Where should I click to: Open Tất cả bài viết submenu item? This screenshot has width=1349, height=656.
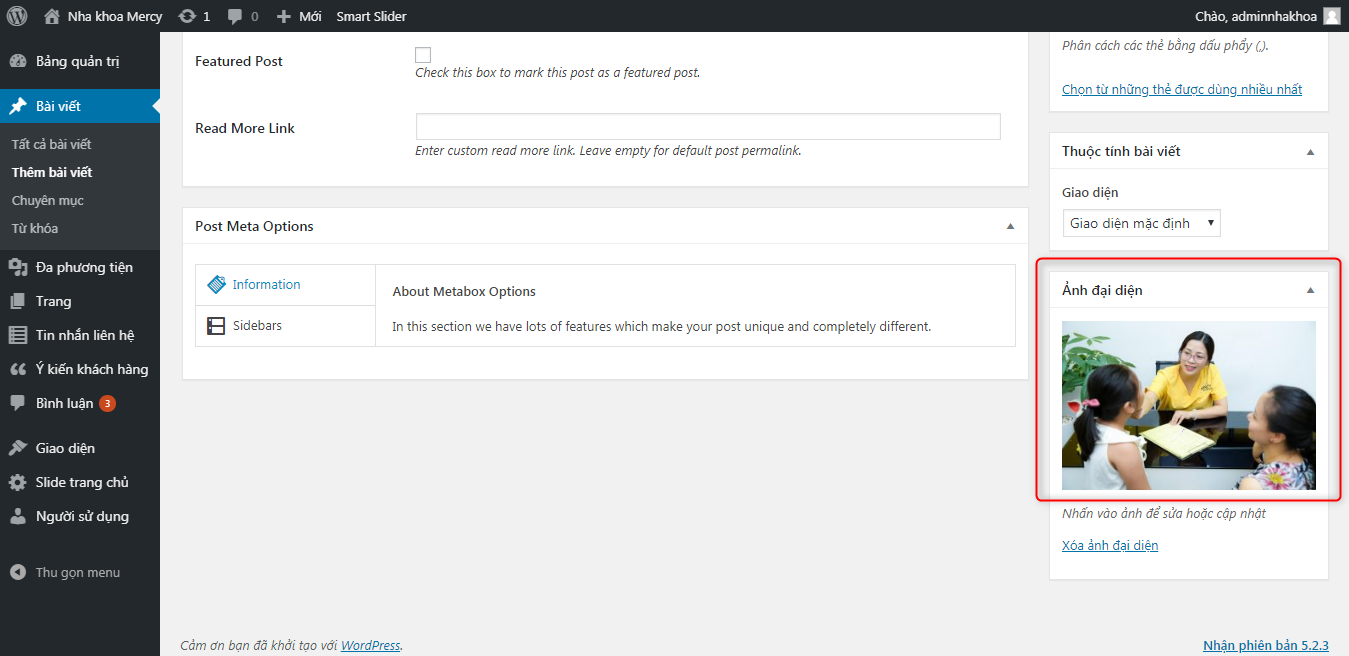click(x=51, y=144)
